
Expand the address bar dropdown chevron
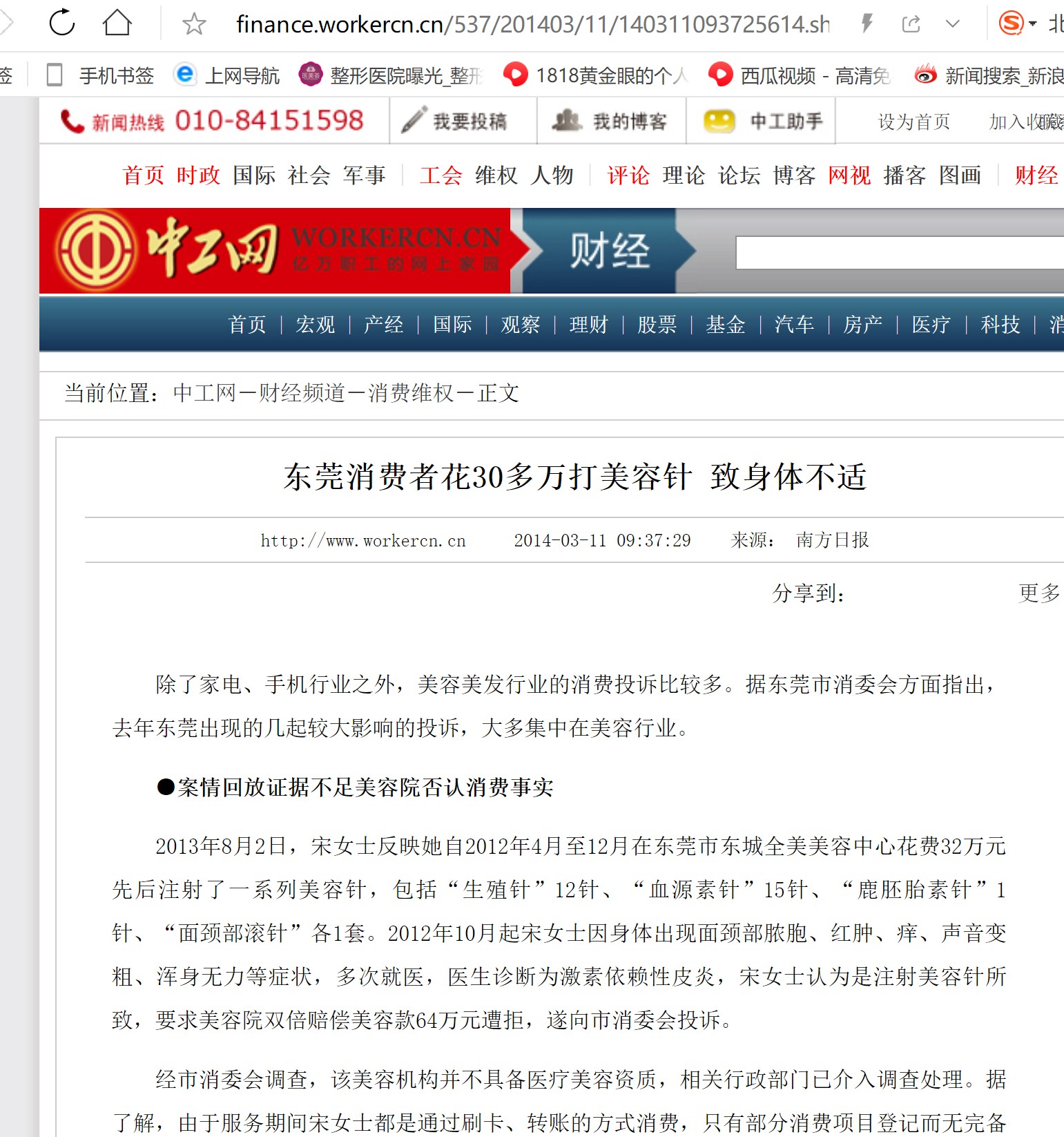(x=953, y=24)
